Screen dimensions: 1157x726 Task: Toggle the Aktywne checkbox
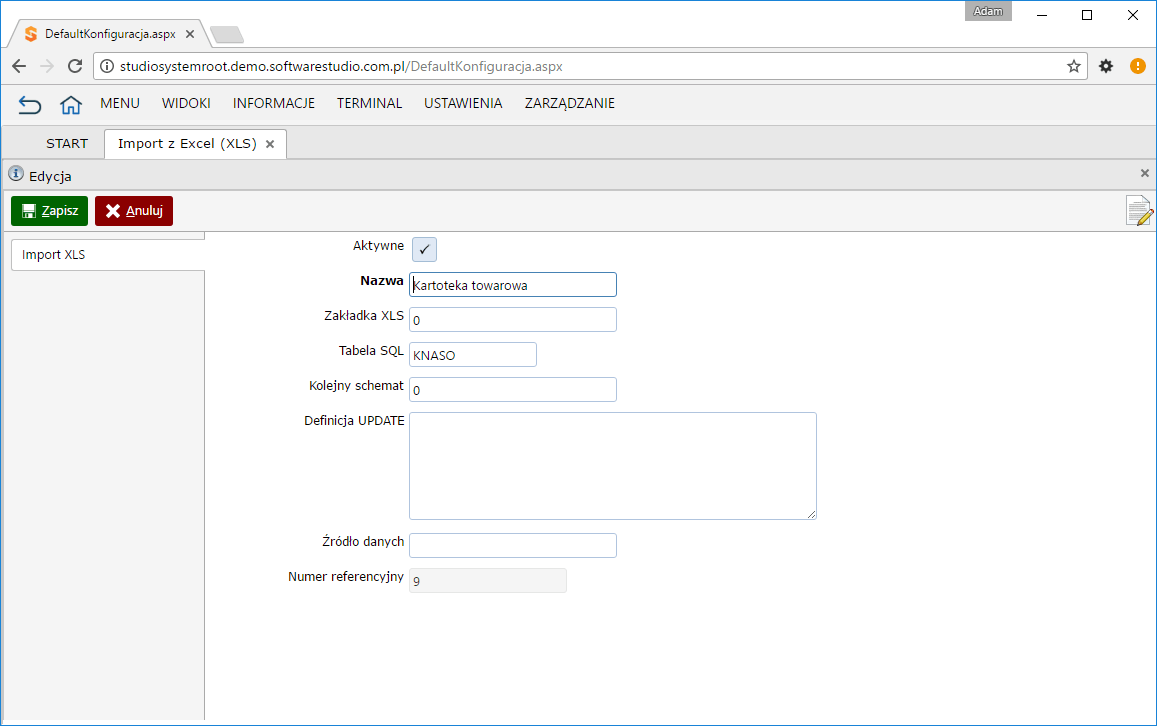(x=424, y=249)
